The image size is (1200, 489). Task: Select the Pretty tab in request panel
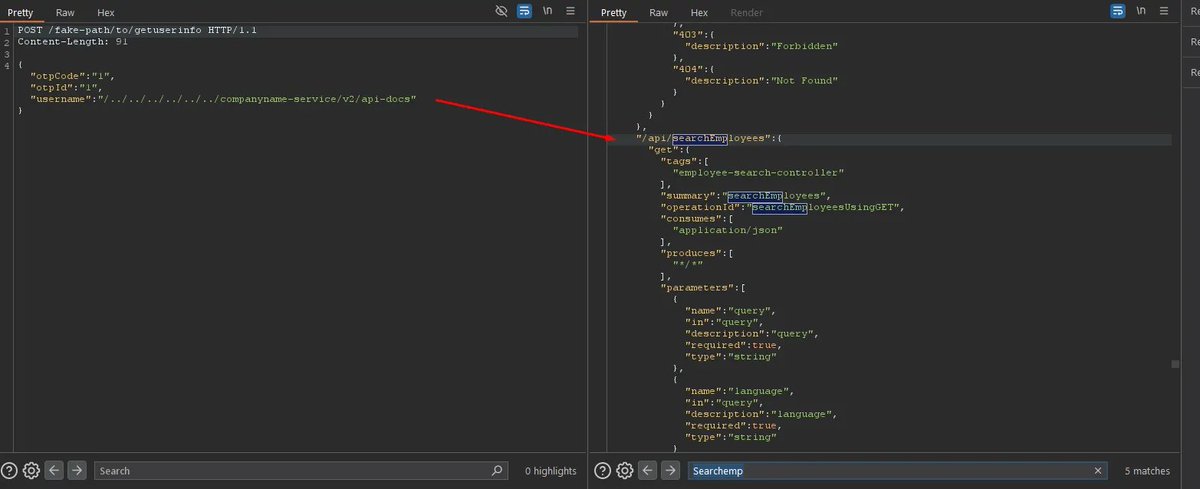click(x=21, y=13)
